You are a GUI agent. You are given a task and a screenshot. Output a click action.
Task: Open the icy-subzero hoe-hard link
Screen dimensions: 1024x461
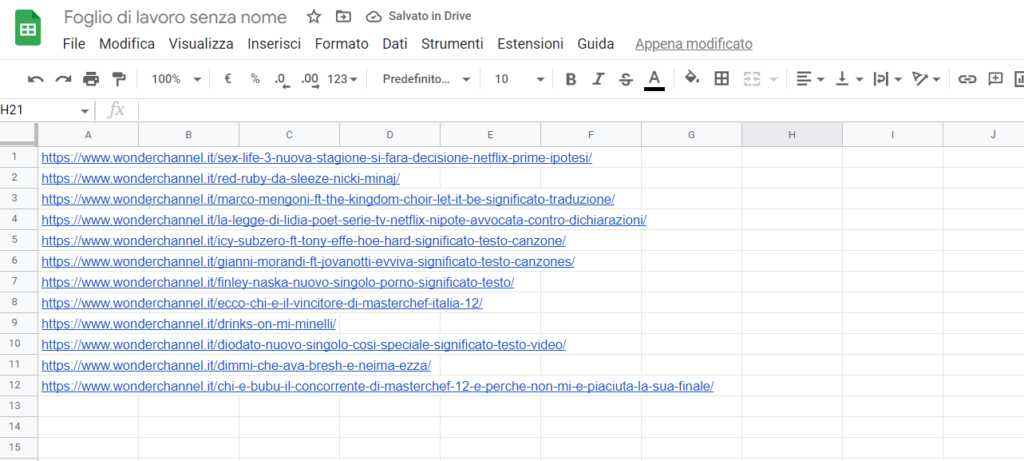304,240
